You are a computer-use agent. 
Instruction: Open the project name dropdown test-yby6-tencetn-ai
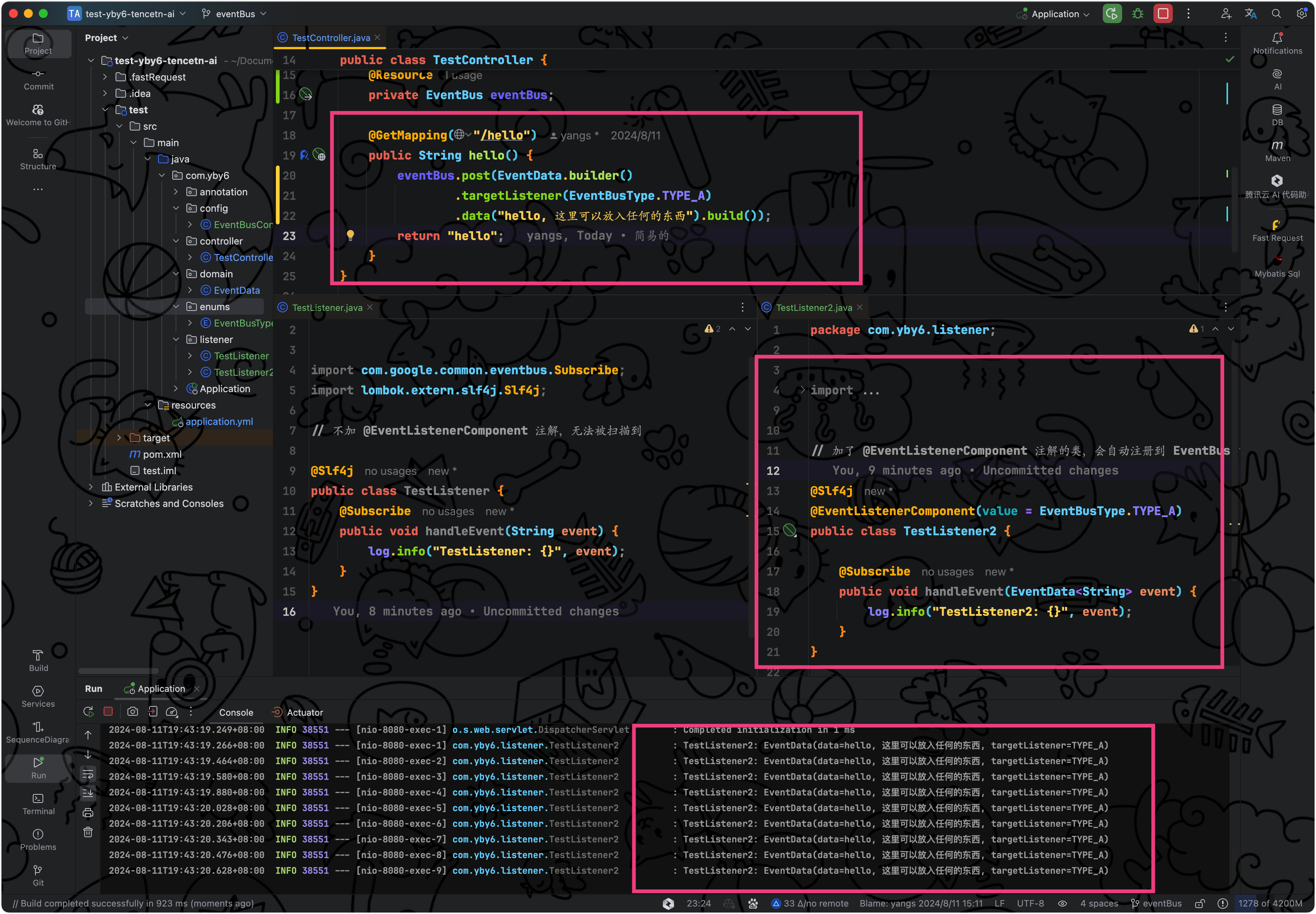tap(127, 14)
